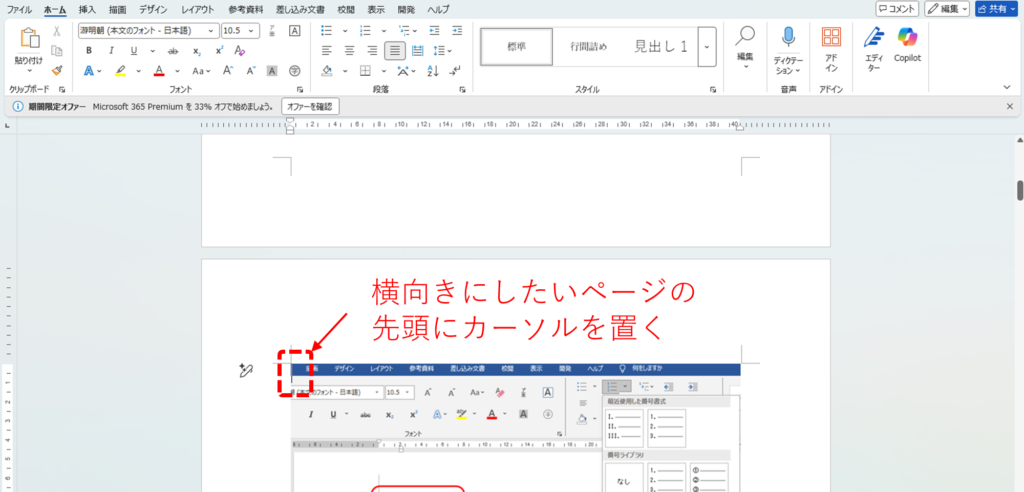
Task: Apply the bulleted list icon
Action: click(x=327, y=30)
